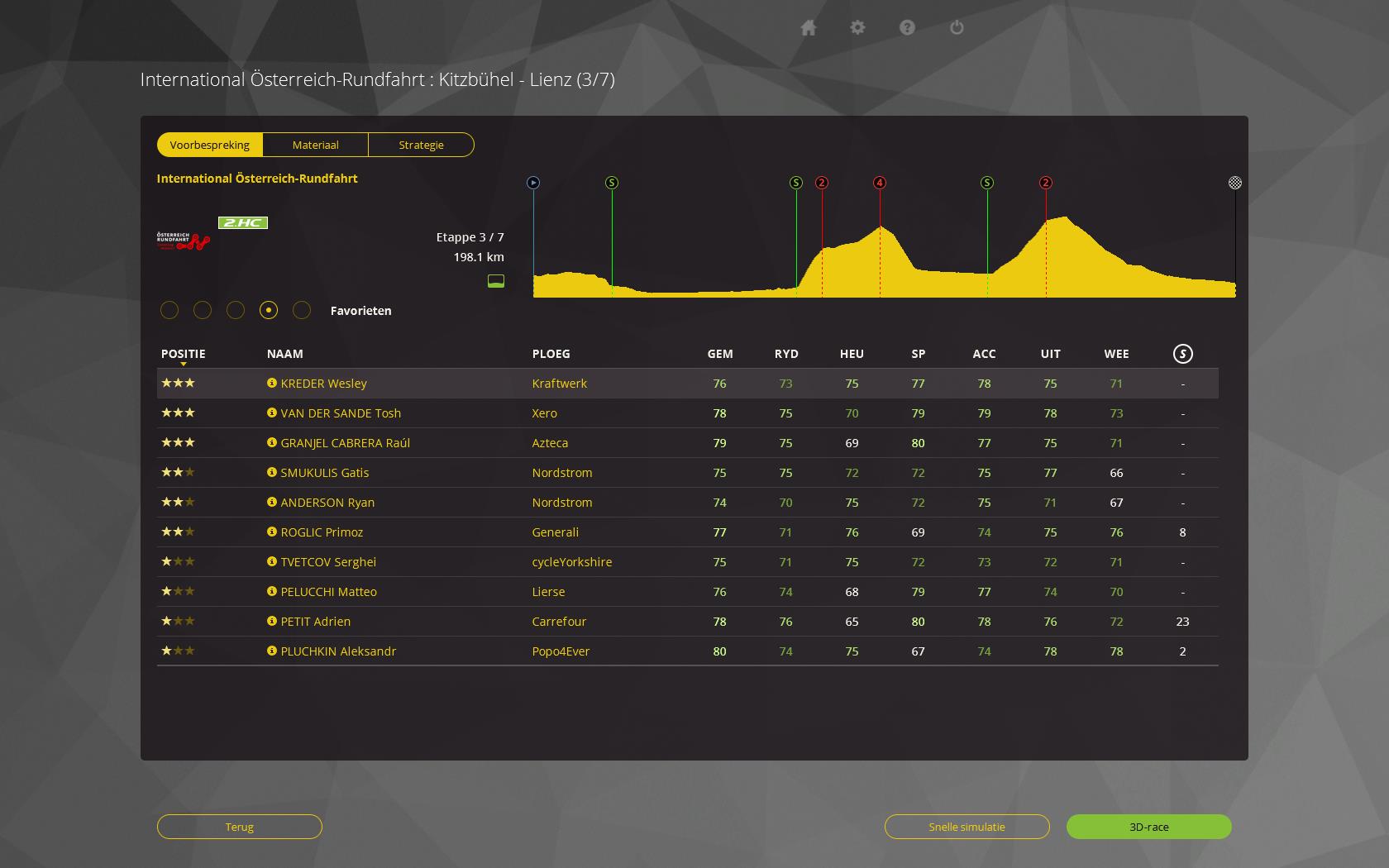Open info icon for PELUCCHI Matteo
The width and height of the screenshot is (1389, 868).
pos(271,591)
